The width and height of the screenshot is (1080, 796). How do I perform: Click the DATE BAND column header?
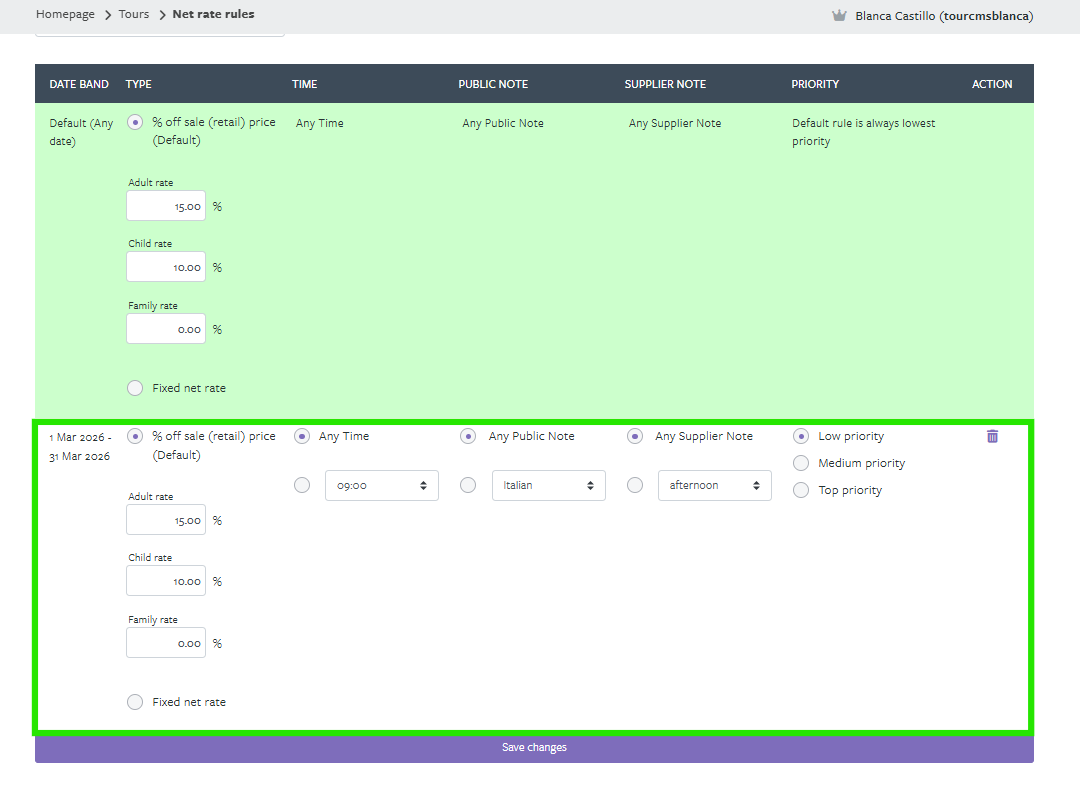[x=79, y=84]
